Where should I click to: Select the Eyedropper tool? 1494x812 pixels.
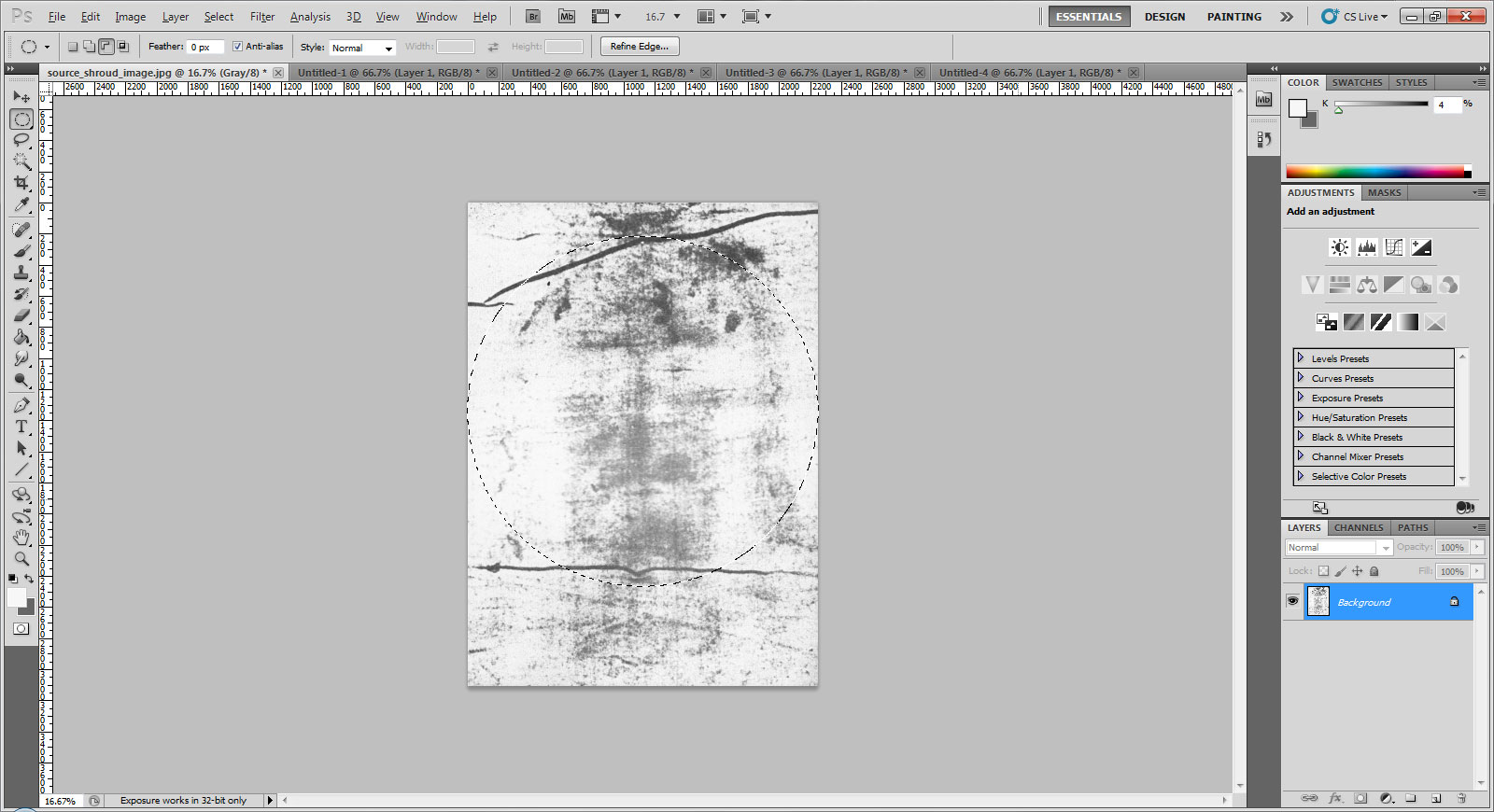click(21, 204)
